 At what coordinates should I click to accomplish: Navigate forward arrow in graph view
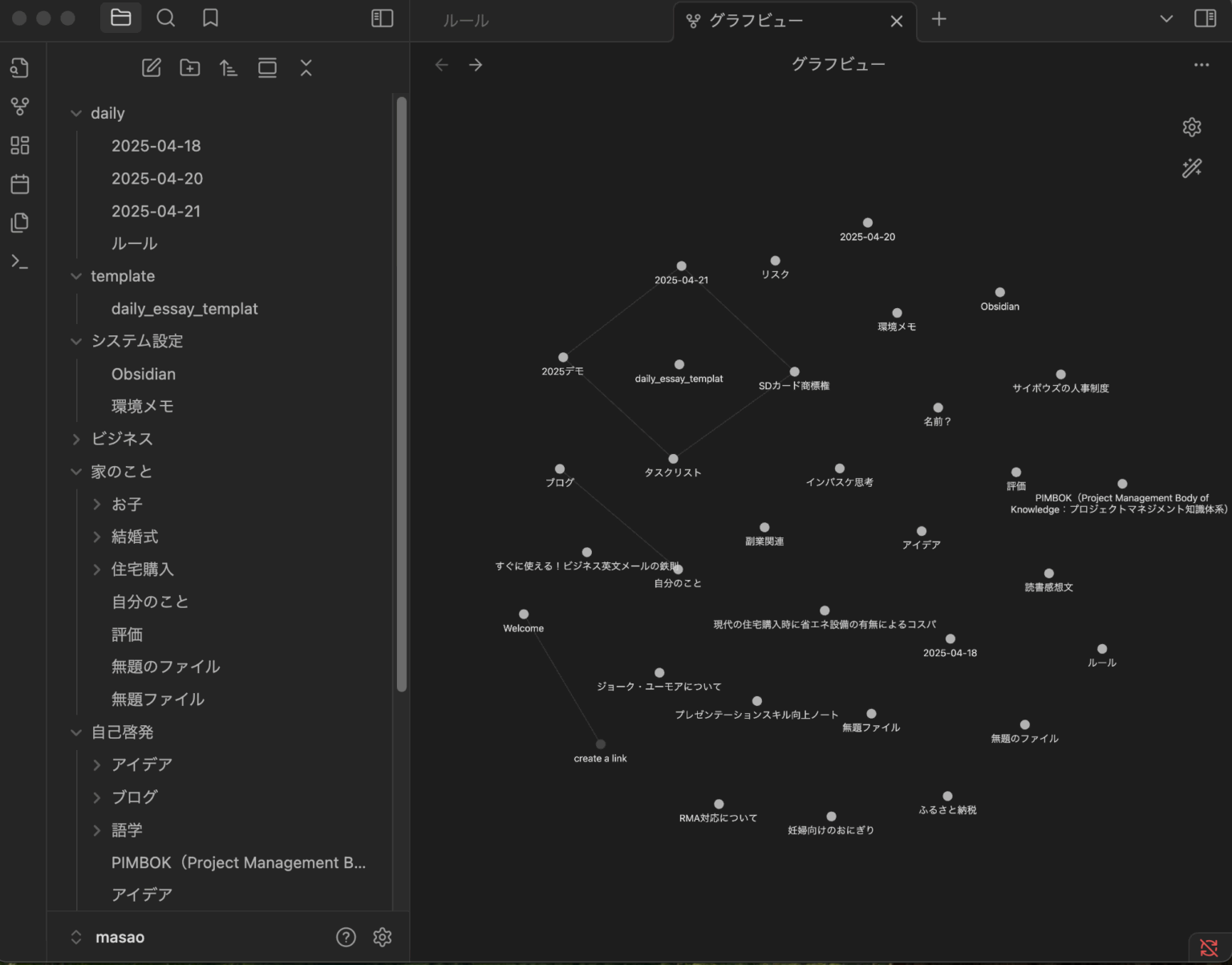(476, 65)
